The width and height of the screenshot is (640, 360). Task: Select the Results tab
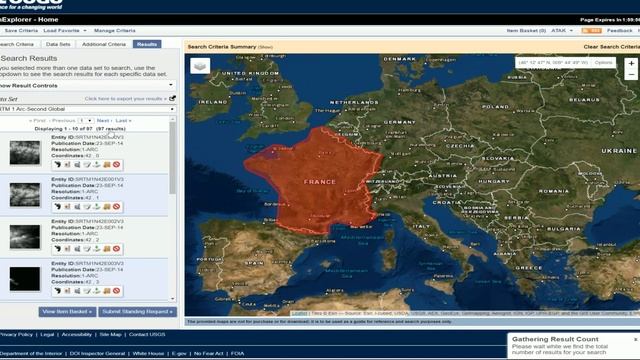click(x=147, y=44)
